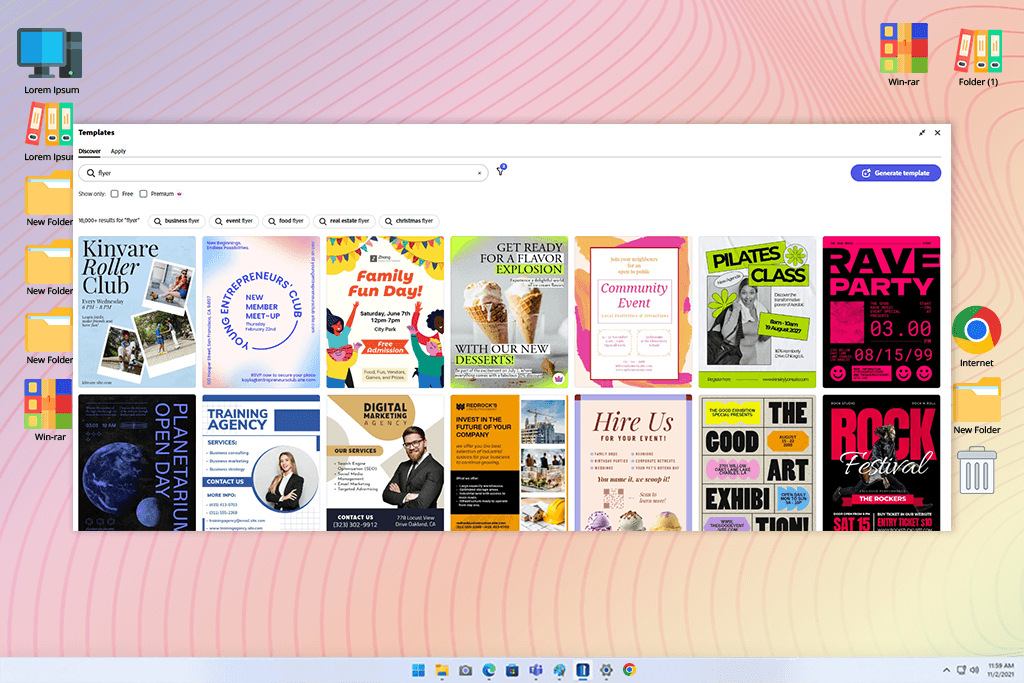Image resolution: width=1024 pixels, height=683 pixels.
Task: Open the Recycle Bin on the desktop
Action: (976, 470)
